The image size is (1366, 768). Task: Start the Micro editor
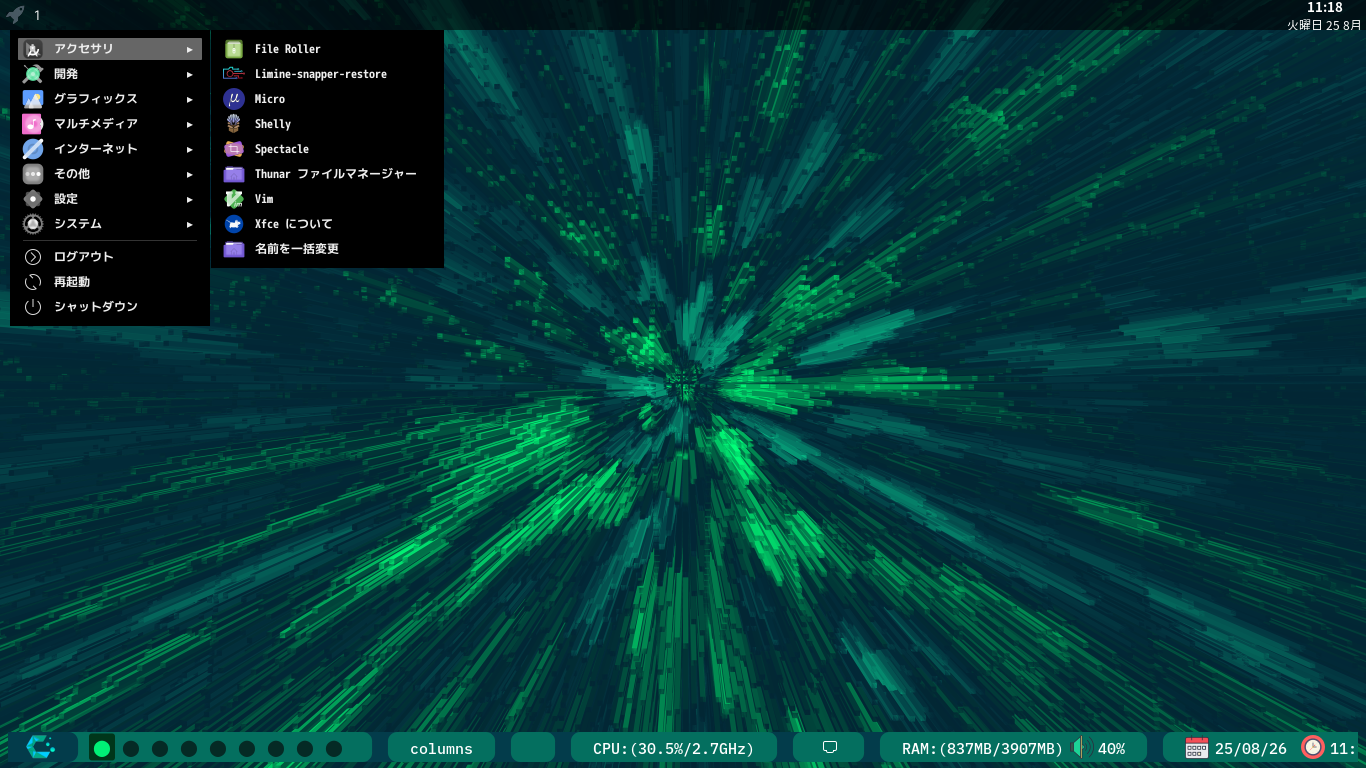(327, 99)
